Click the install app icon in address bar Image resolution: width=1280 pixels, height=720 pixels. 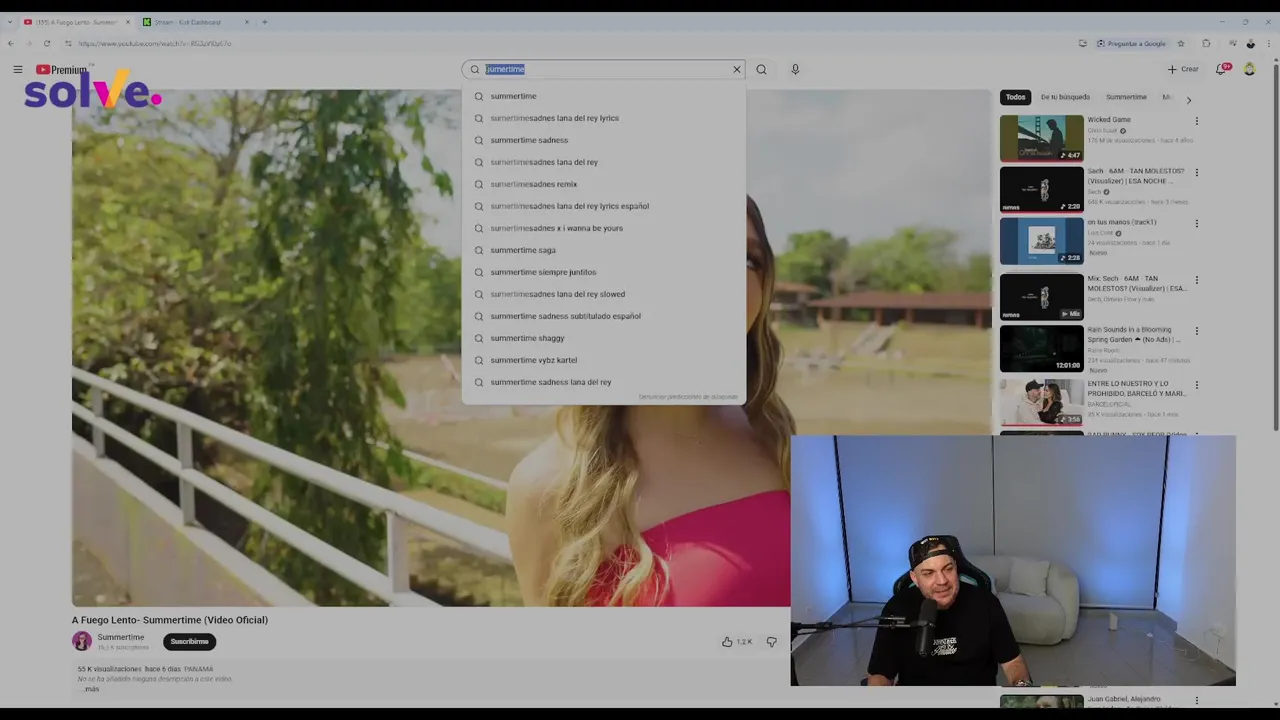pyautogui.click(x=1082, y=43)
